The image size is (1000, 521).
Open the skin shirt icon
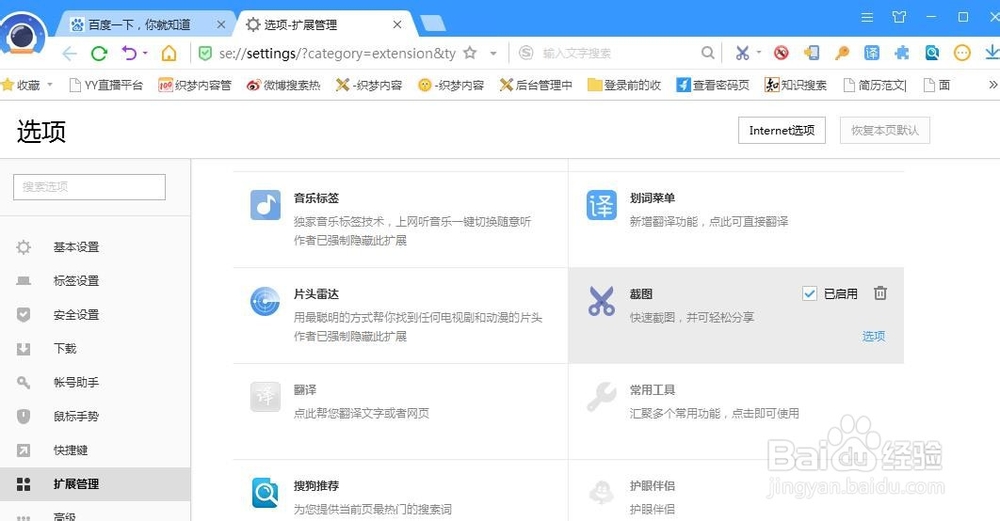pyautogui.click(x=899, y=17)
